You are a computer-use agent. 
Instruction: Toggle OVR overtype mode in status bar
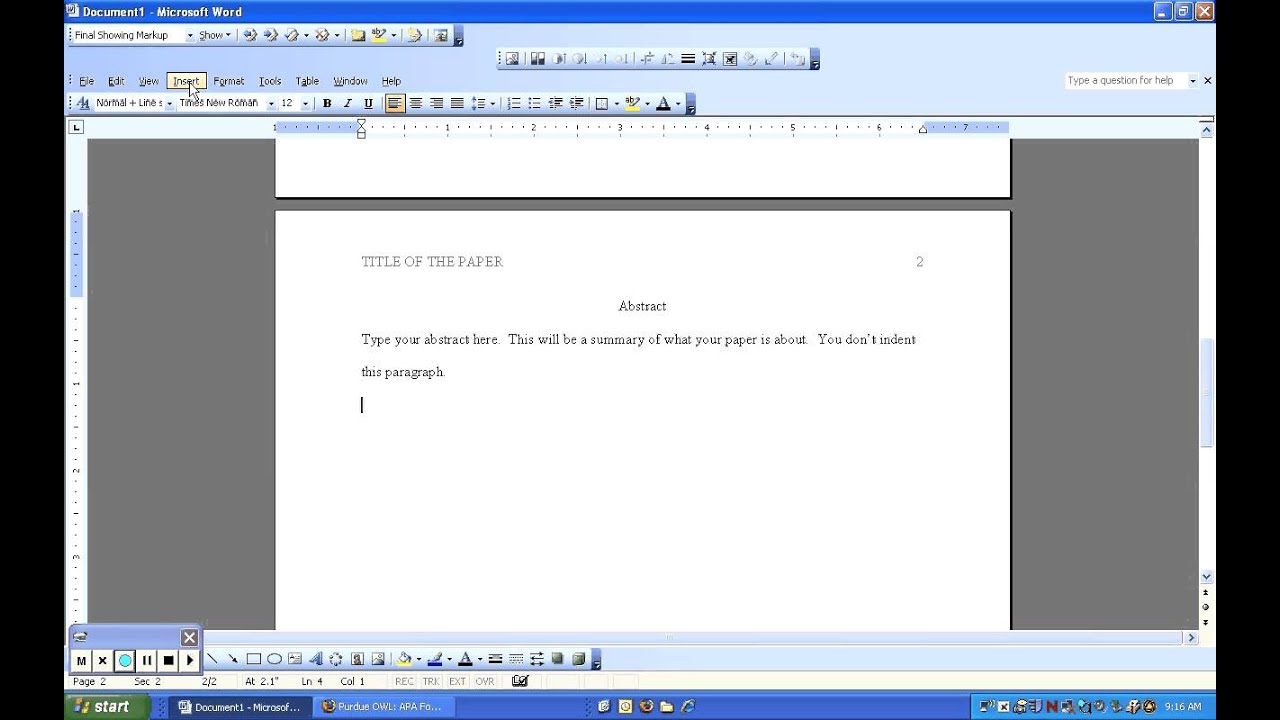coord(485,681)
